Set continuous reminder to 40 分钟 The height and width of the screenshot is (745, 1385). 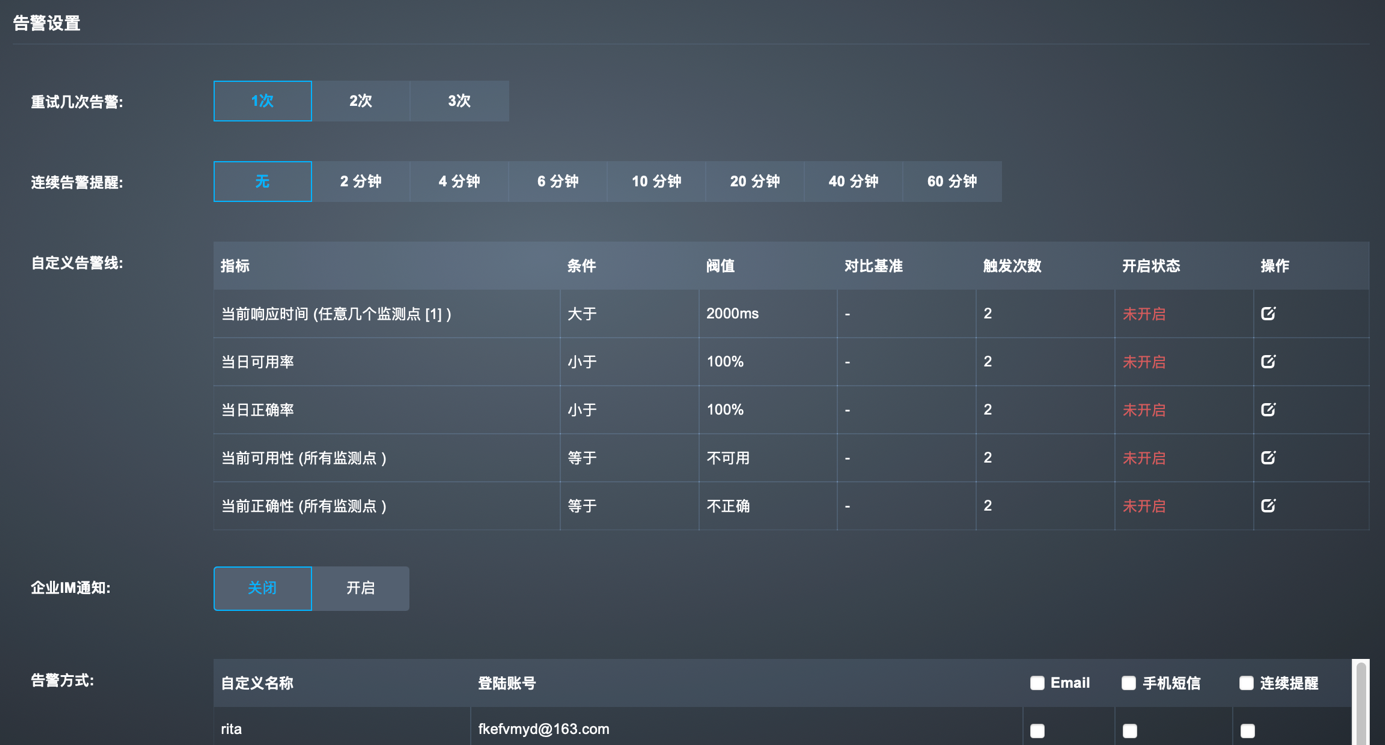[x=853, y=181]
